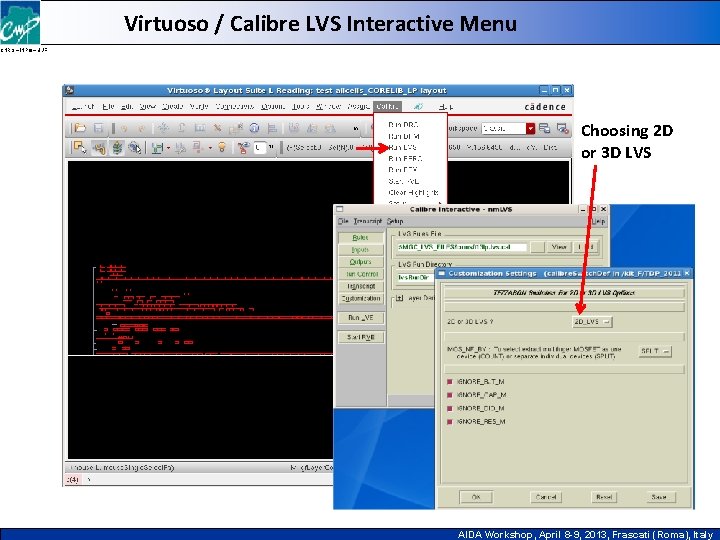Click the open folder icon in Virtuoso toolbar

[x=80, y=128]
